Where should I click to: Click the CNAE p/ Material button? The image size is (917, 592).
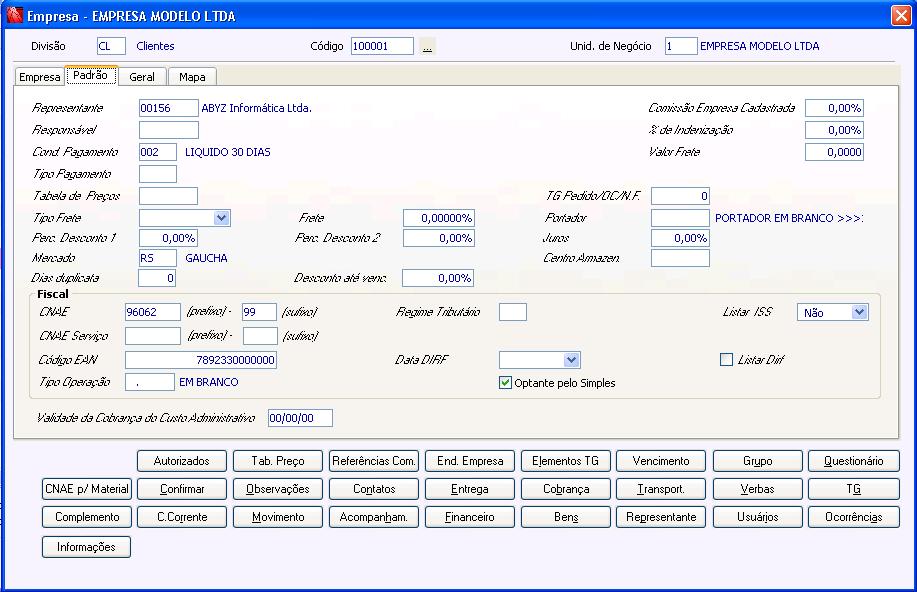[87, 489]
